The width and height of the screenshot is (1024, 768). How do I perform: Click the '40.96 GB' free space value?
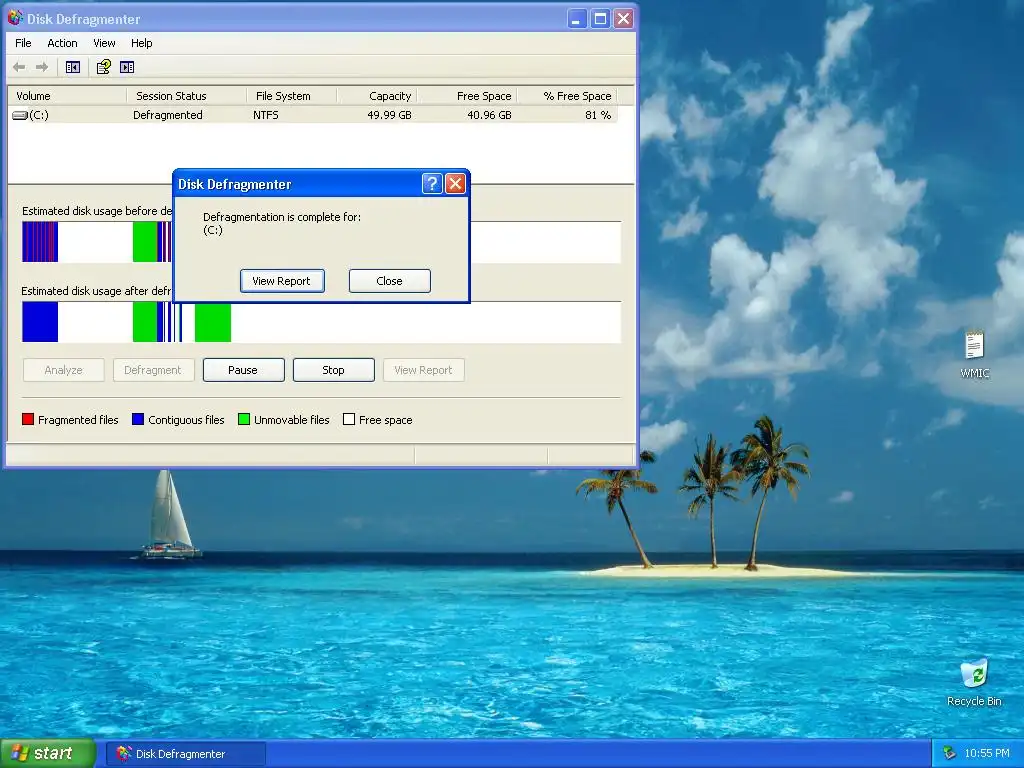(x=489, y=115)
